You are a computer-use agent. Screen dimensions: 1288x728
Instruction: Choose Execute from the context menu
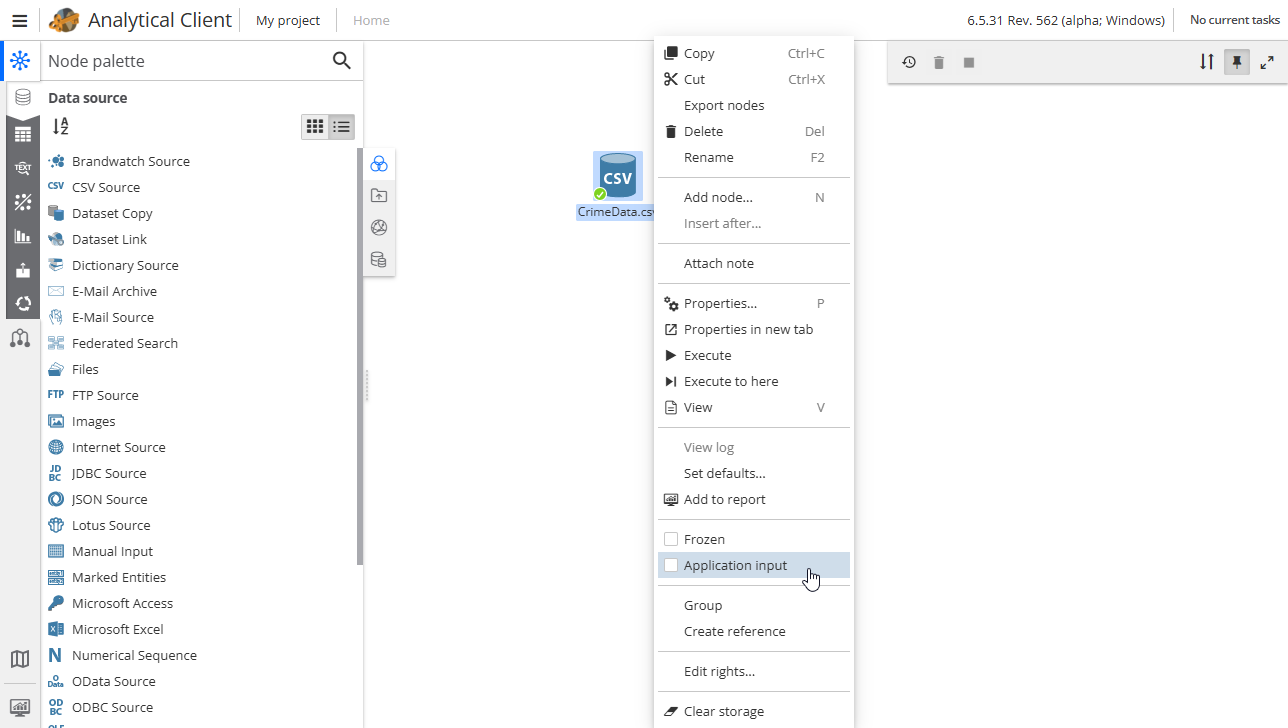(707, 355)
